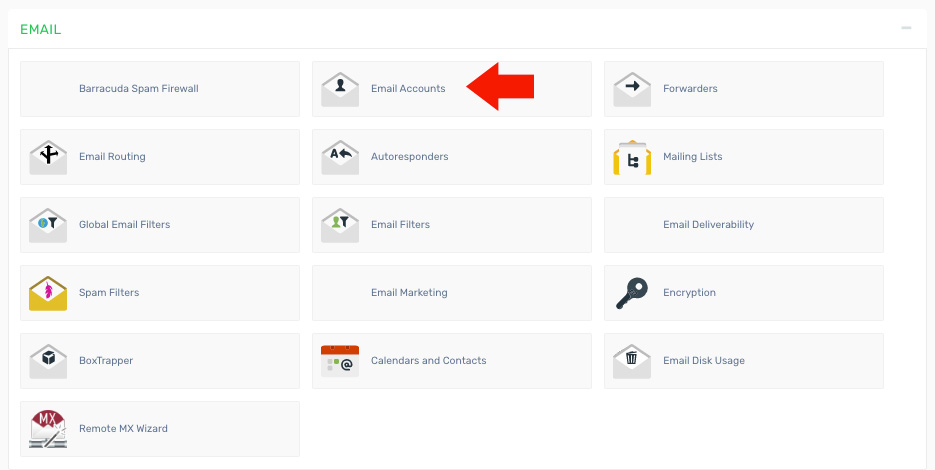Open the Barracuda Spam Firewall link
This screenshot has width=935, height=470.
click(x=139, y=89)
